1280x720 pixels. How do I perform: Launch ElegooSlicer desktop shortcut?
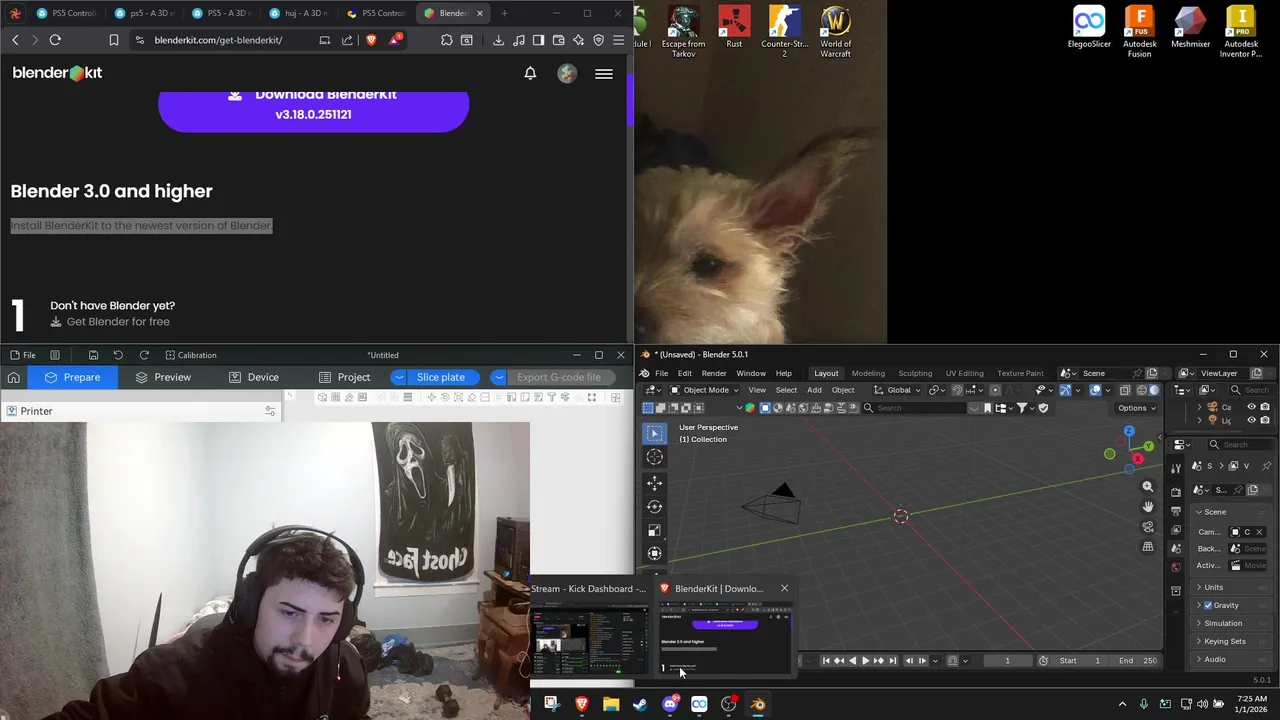point(1089,29)
